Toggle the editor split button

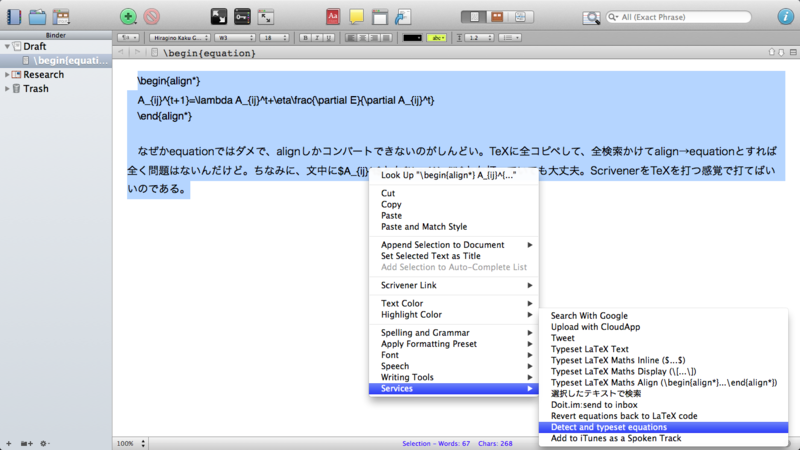793,52
